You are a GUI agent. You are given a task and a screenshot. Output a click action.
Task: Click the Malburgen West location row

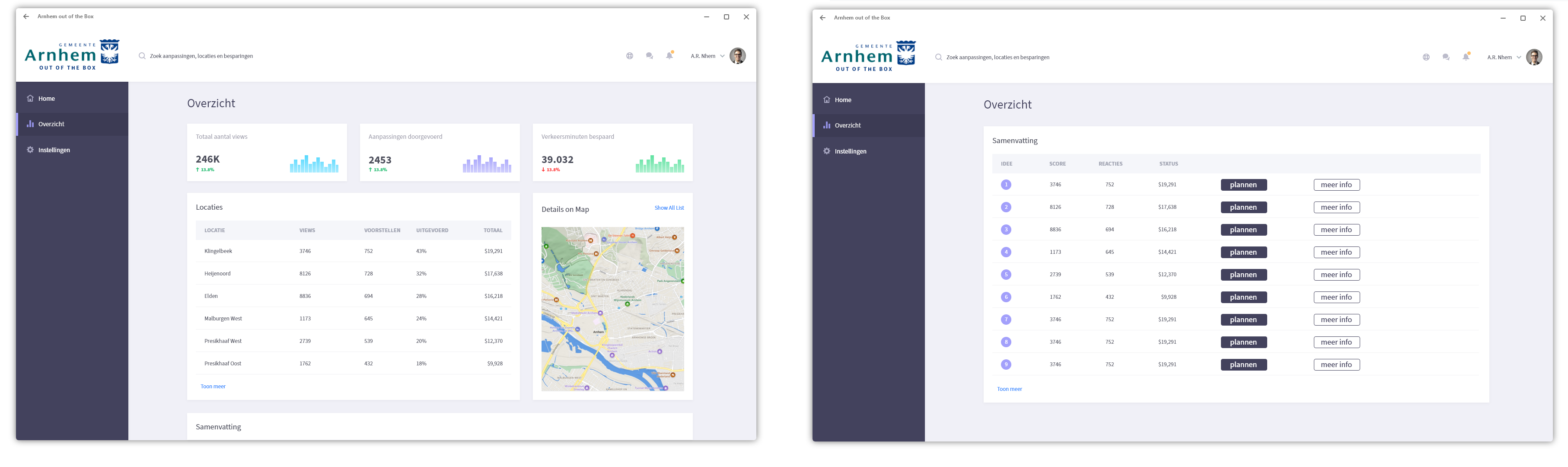click(x=354, y=318)
